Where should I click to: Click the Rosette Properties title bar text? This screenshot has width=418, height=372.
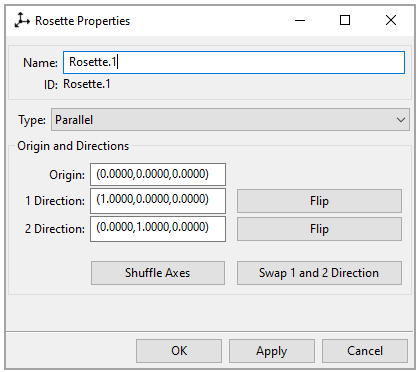83,21
